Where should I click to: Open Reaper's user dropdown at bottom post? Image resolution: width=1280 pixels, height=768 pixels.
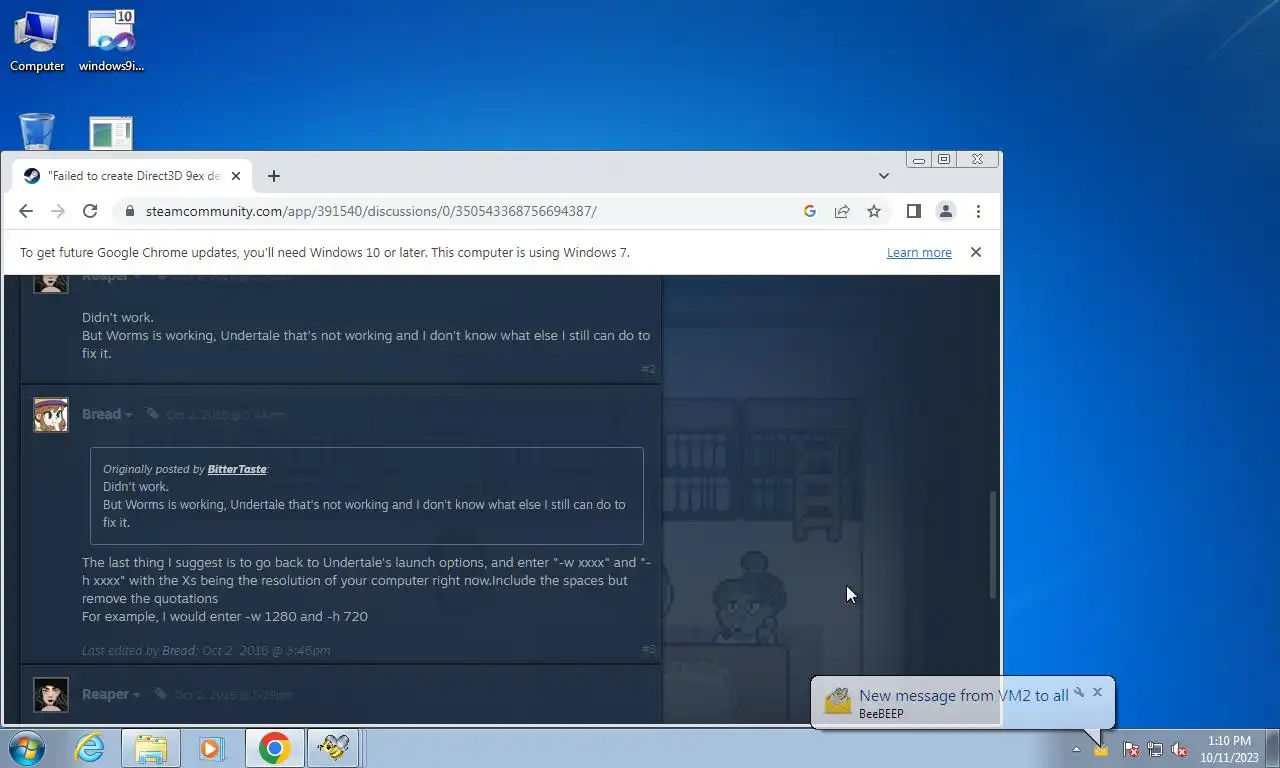point(137,695)
